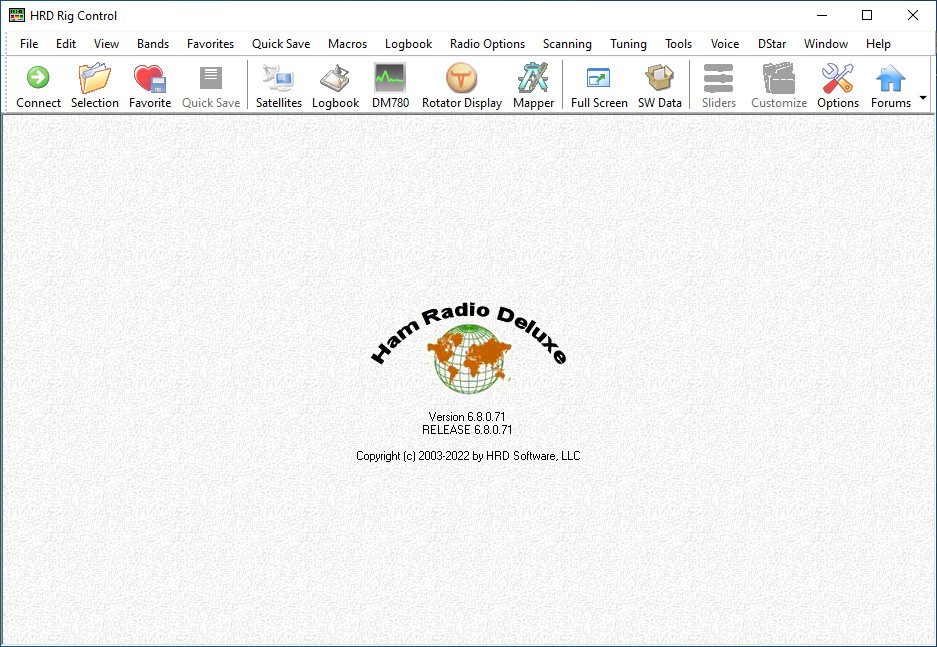The height and width of the screenshot is (647, 937).
Task: Click the Sliders toolbar icon
Action: pos(718,85)
